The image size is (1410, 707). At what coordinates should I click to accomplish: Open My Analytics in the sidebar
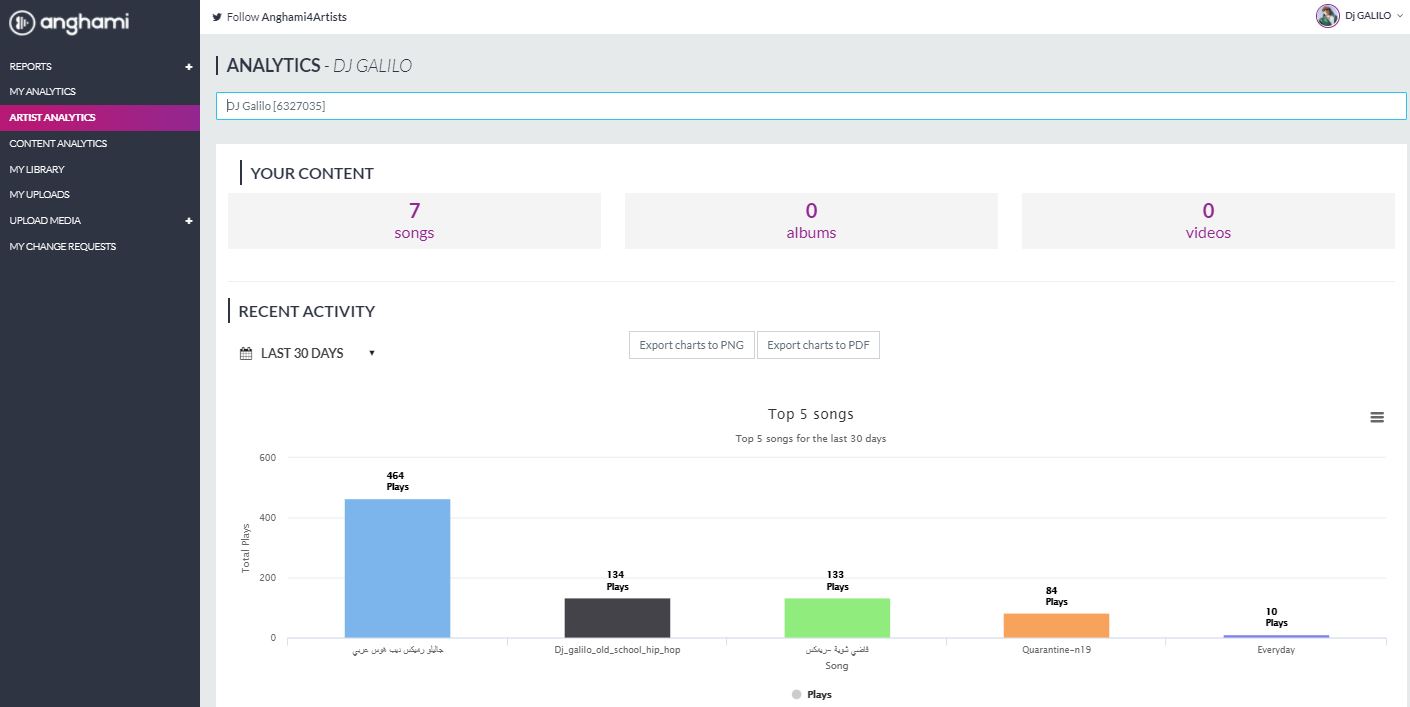(43, 92)
